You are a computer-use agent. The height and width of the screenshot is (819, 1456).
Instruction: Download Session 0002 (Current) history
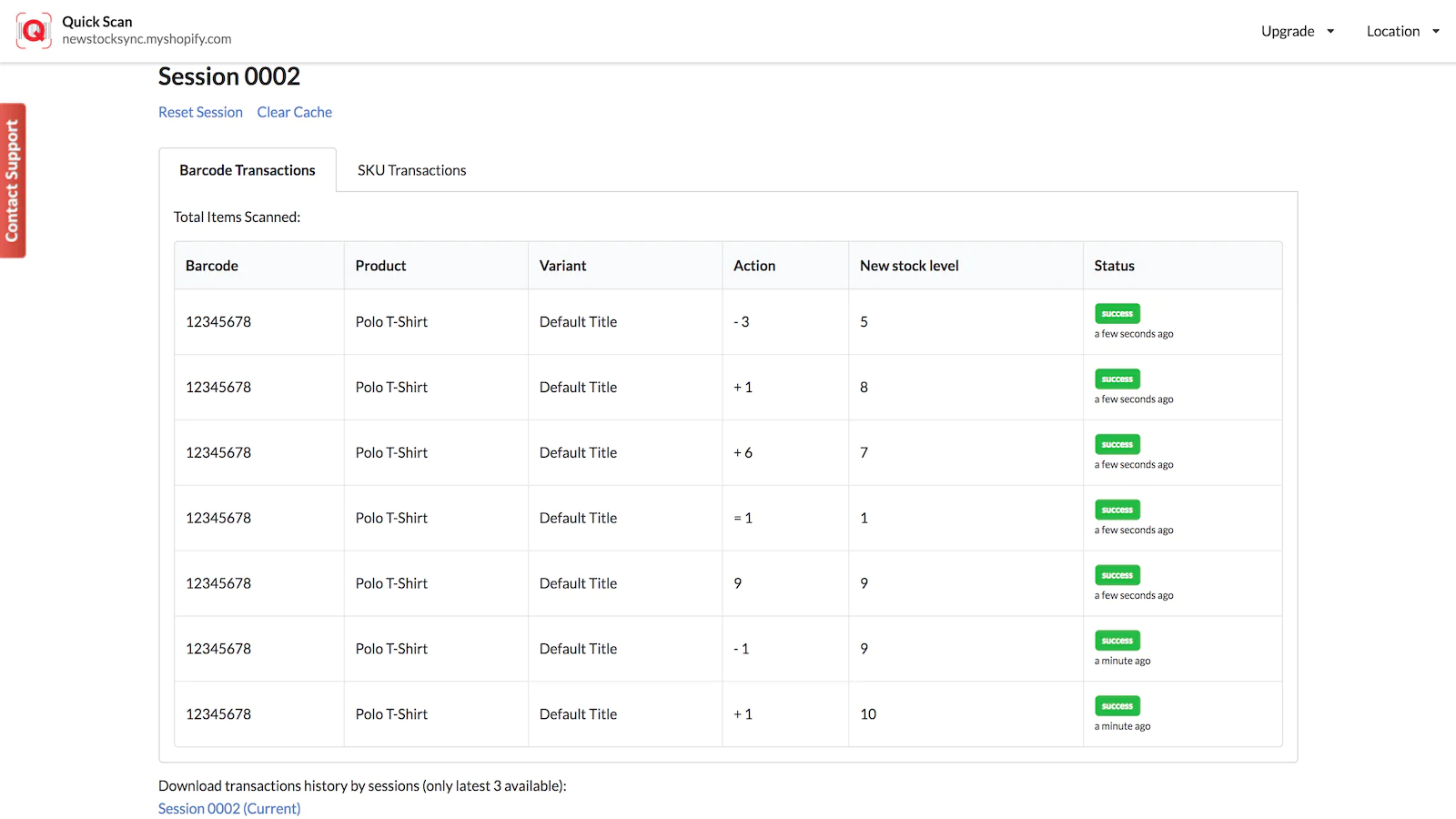229,808
